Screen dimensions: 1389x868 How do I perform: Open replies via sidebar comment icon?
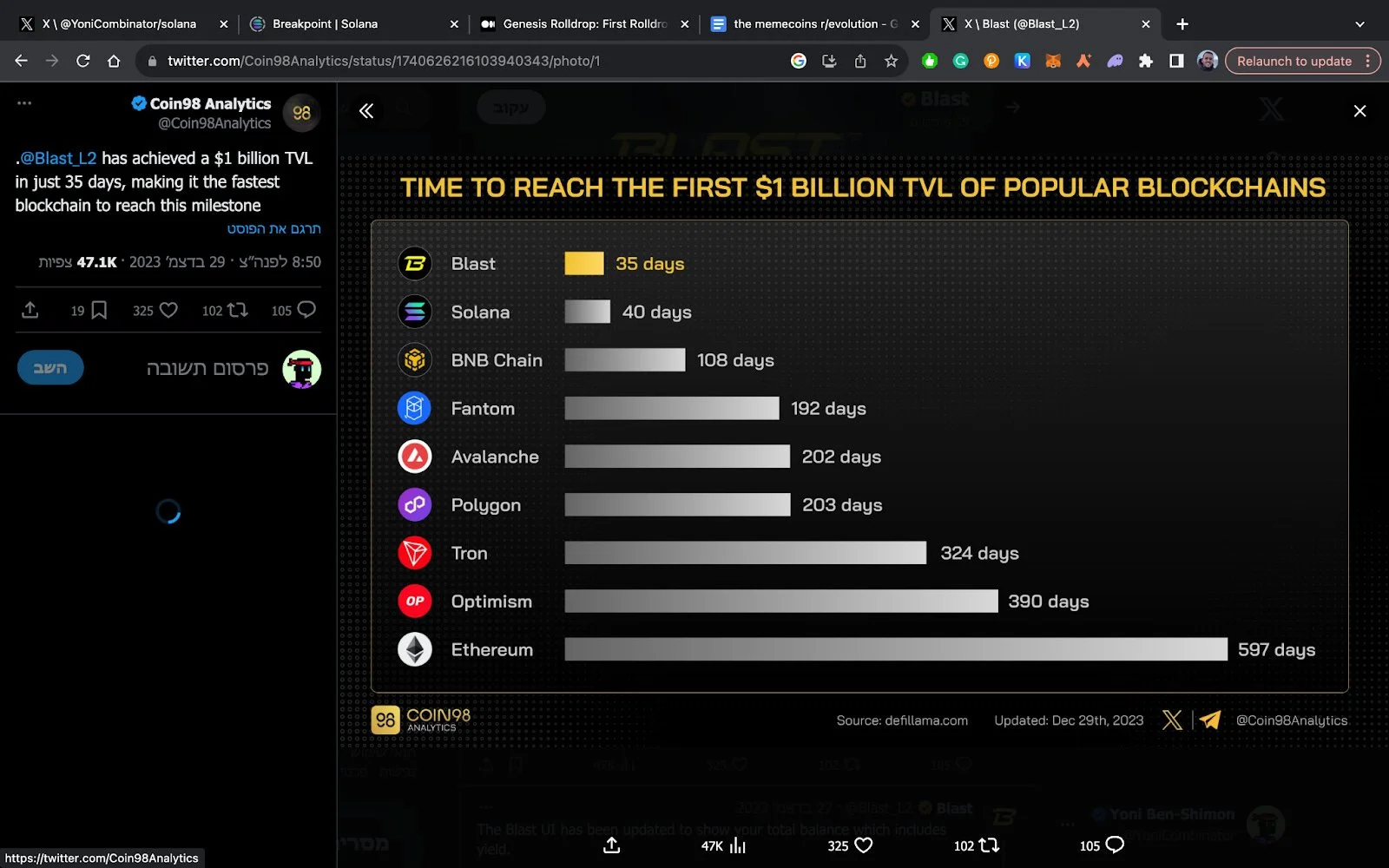tap(306, 310)
